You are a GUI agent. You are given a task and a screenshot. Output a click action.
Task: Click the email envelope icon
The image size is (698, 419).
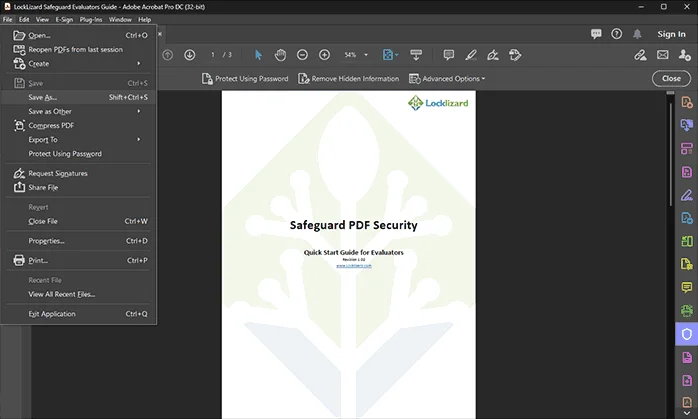tap(665, 54)
